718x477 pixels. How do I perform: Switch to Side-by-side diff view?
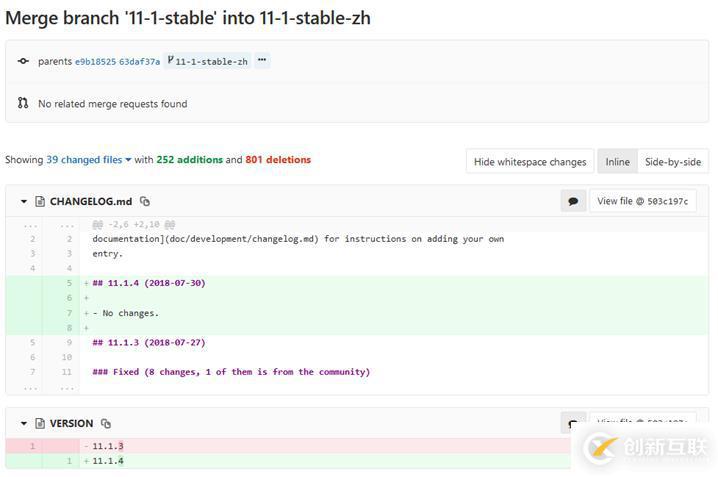672,162
